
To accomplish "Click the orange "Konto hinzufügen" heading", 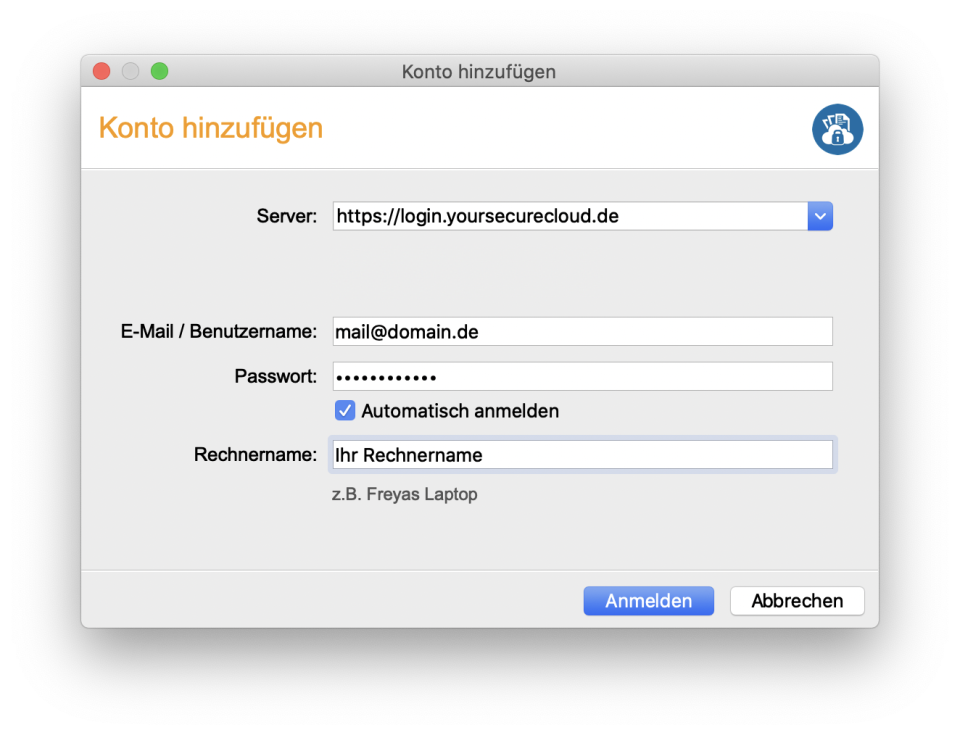I will point(210,128).
